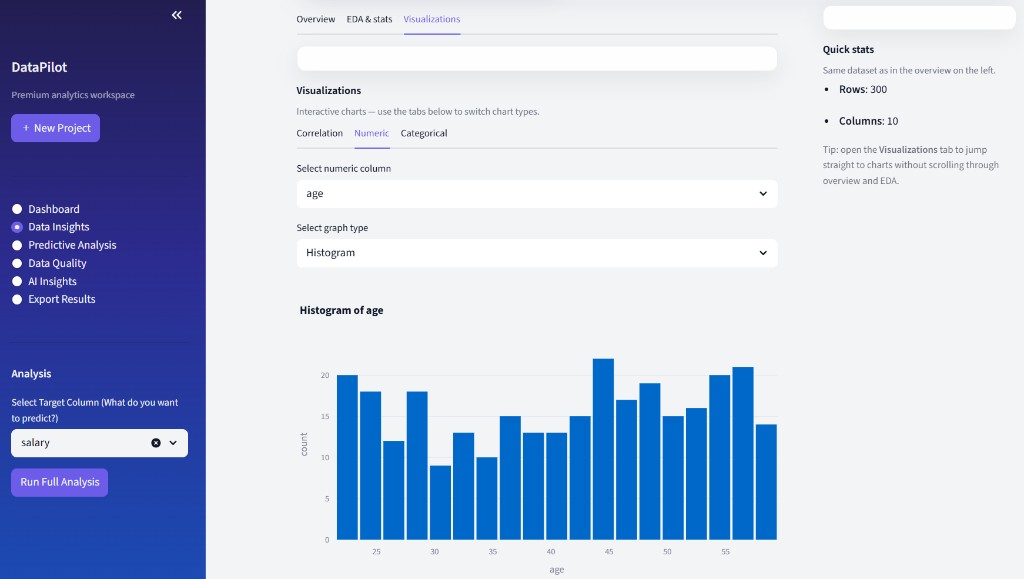Screen dimensions: 1024x579
Task: Open the Categorical chart tab
Action: click(x=424, y=133)
